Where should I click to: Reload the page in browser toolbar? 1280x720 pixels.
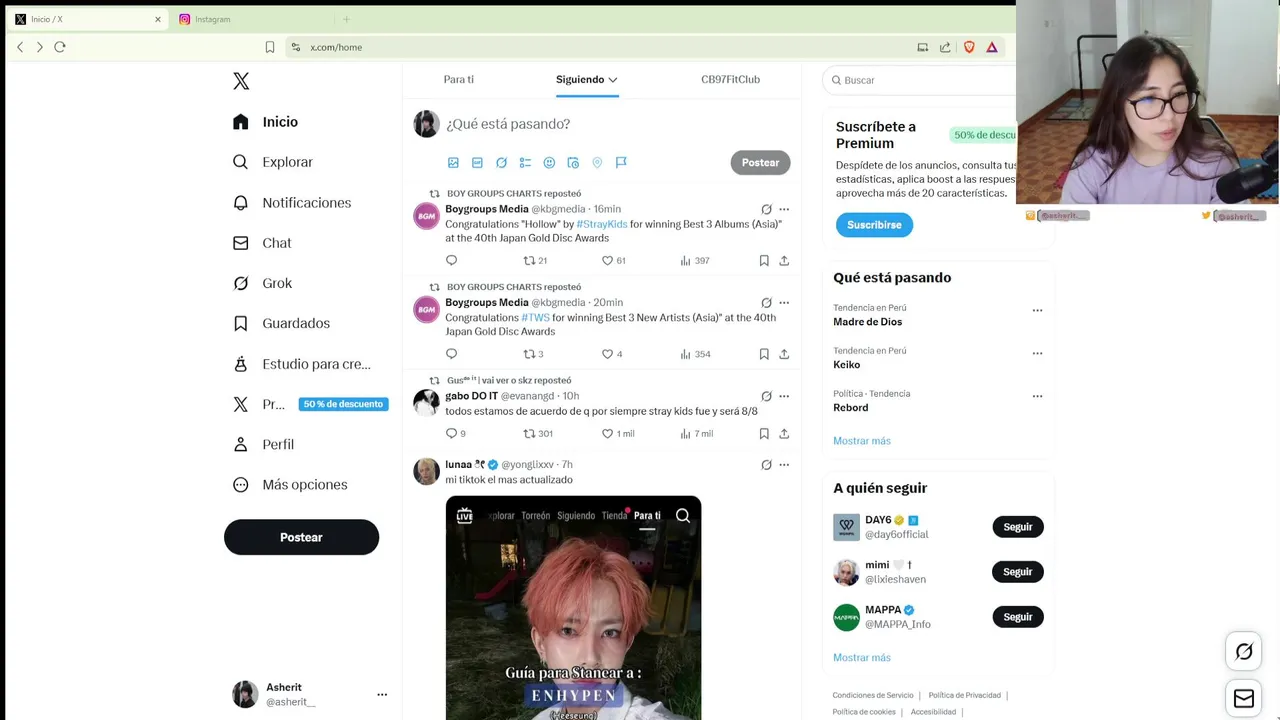60,47
